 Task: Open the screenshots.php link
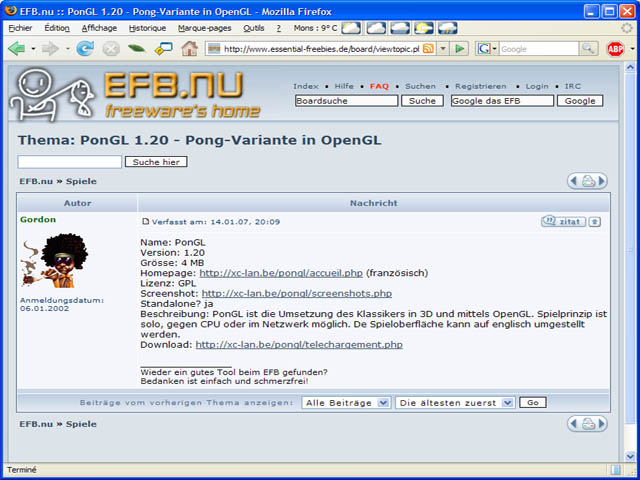[297, 293]
